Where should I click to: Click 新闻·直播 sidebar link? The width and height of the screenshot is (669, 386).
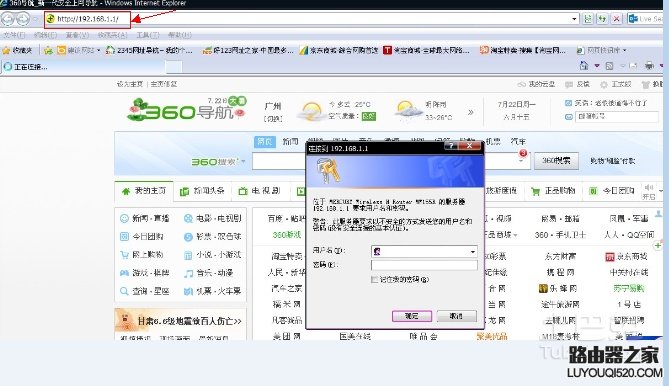click(145, 218)
